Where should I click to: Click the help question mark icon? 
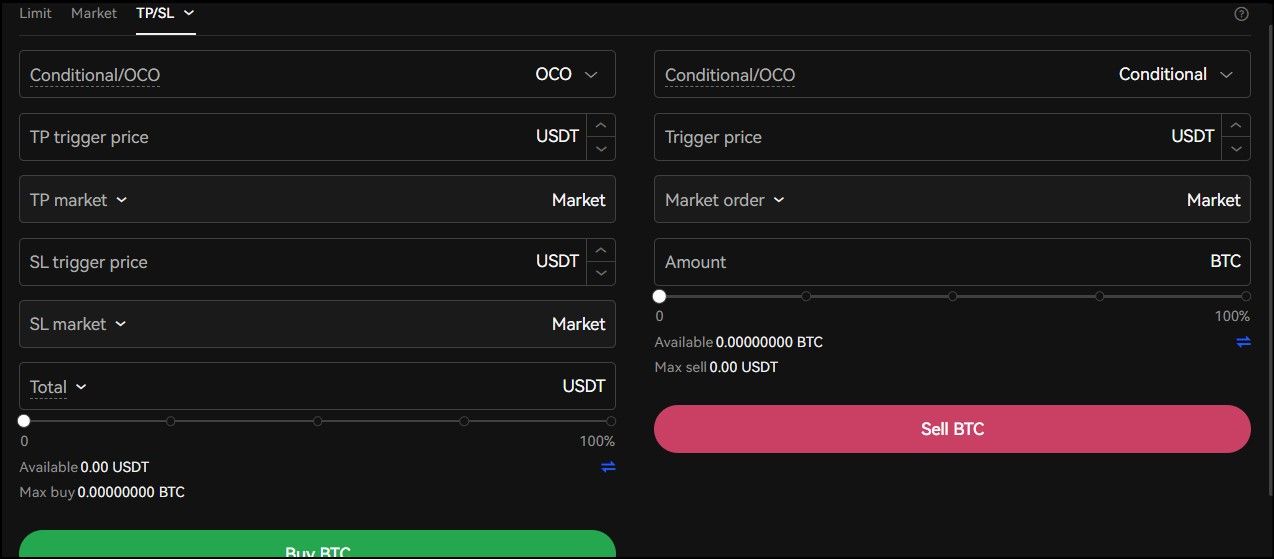pyautogui.click(x=1241, y=14)
